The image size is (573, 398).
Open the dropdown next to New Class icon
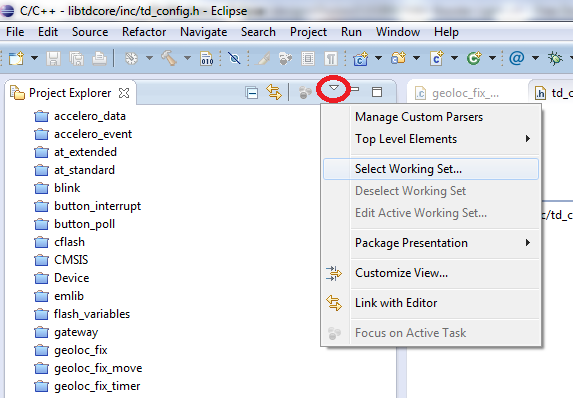click(492, 58)
